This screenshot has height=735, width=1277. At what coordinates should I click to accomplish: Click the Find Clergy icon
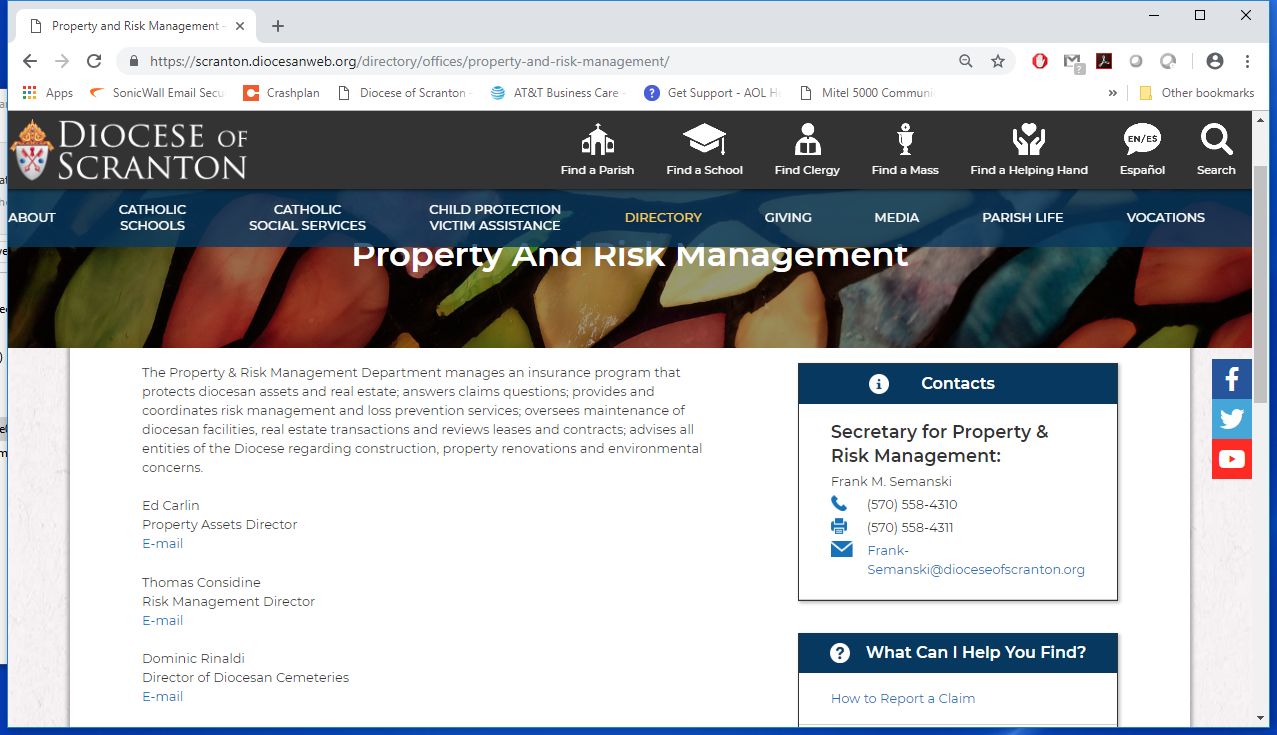click(807, 140)
